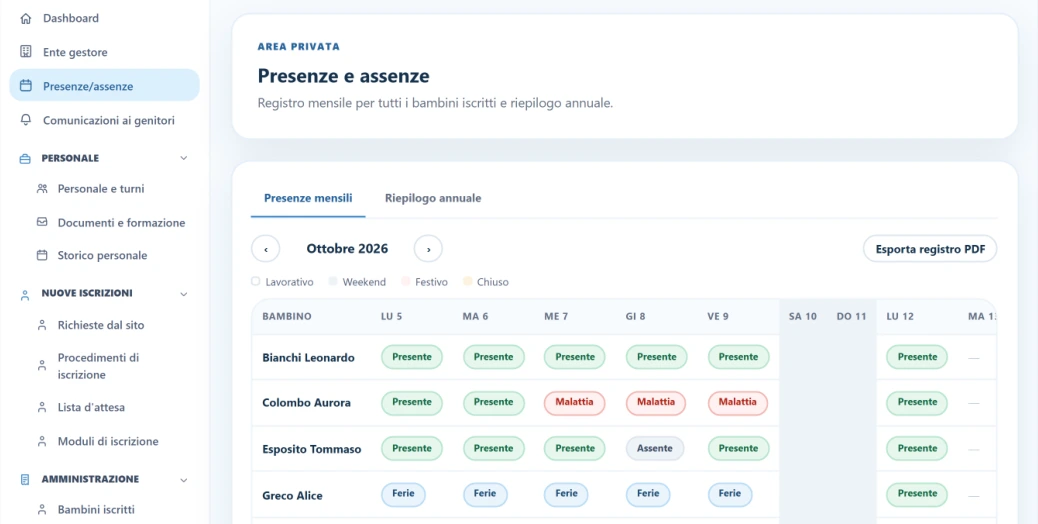Click the Documenti e formazione envelope icon
Viewport: 1038px width, 524px height.
[42, 222]
